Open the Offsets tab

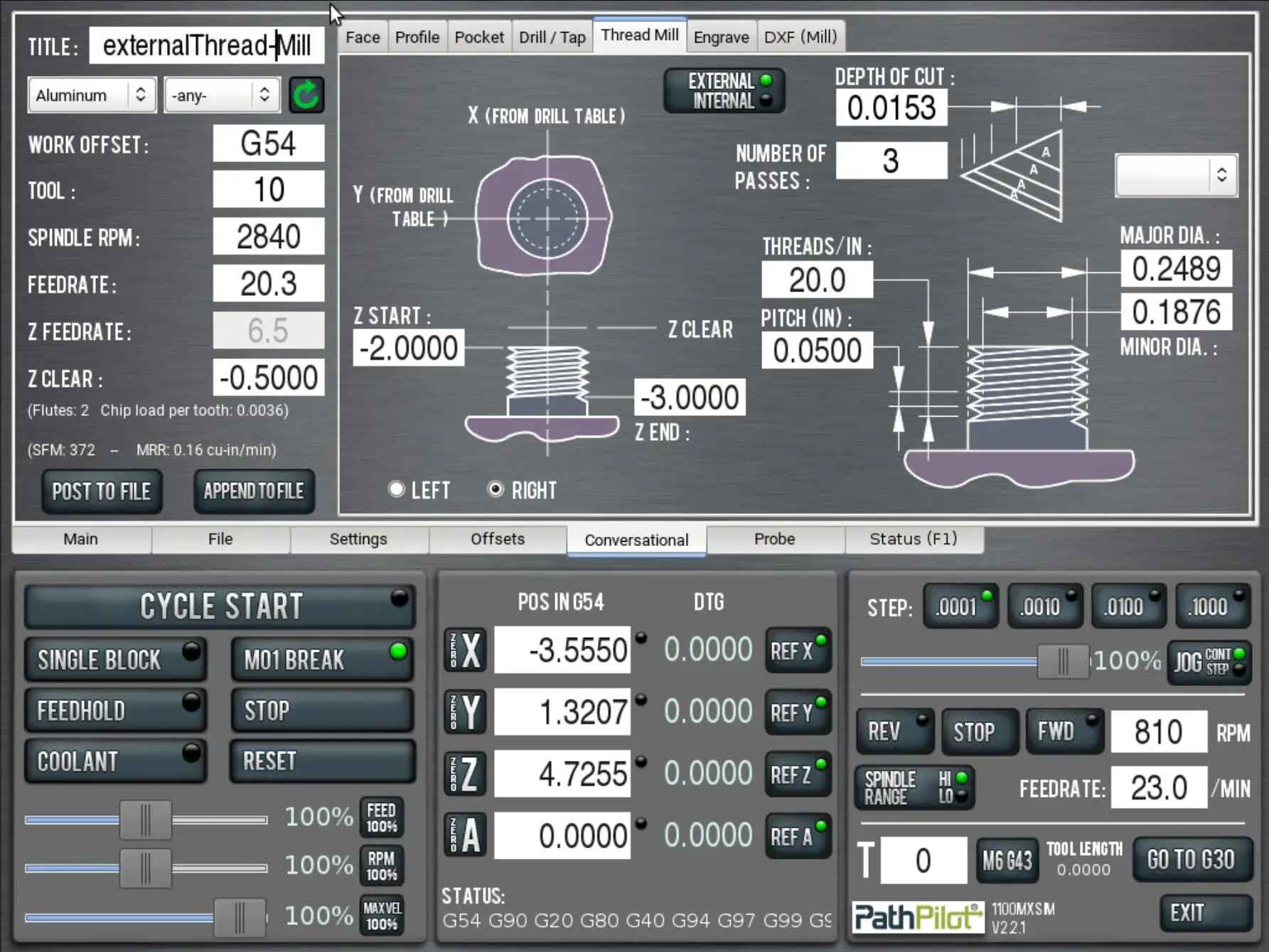[497, 539]
